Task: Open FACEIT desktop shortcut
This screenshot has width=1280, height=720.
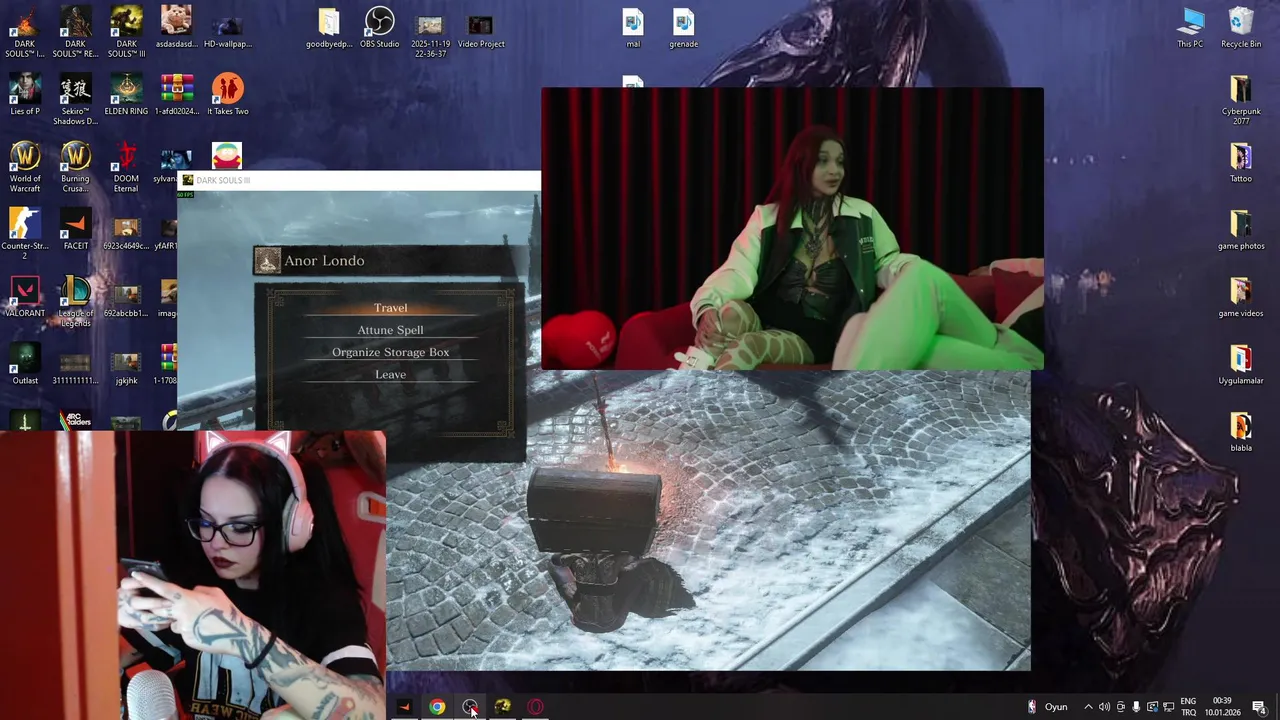Action: tap(75, 230)
